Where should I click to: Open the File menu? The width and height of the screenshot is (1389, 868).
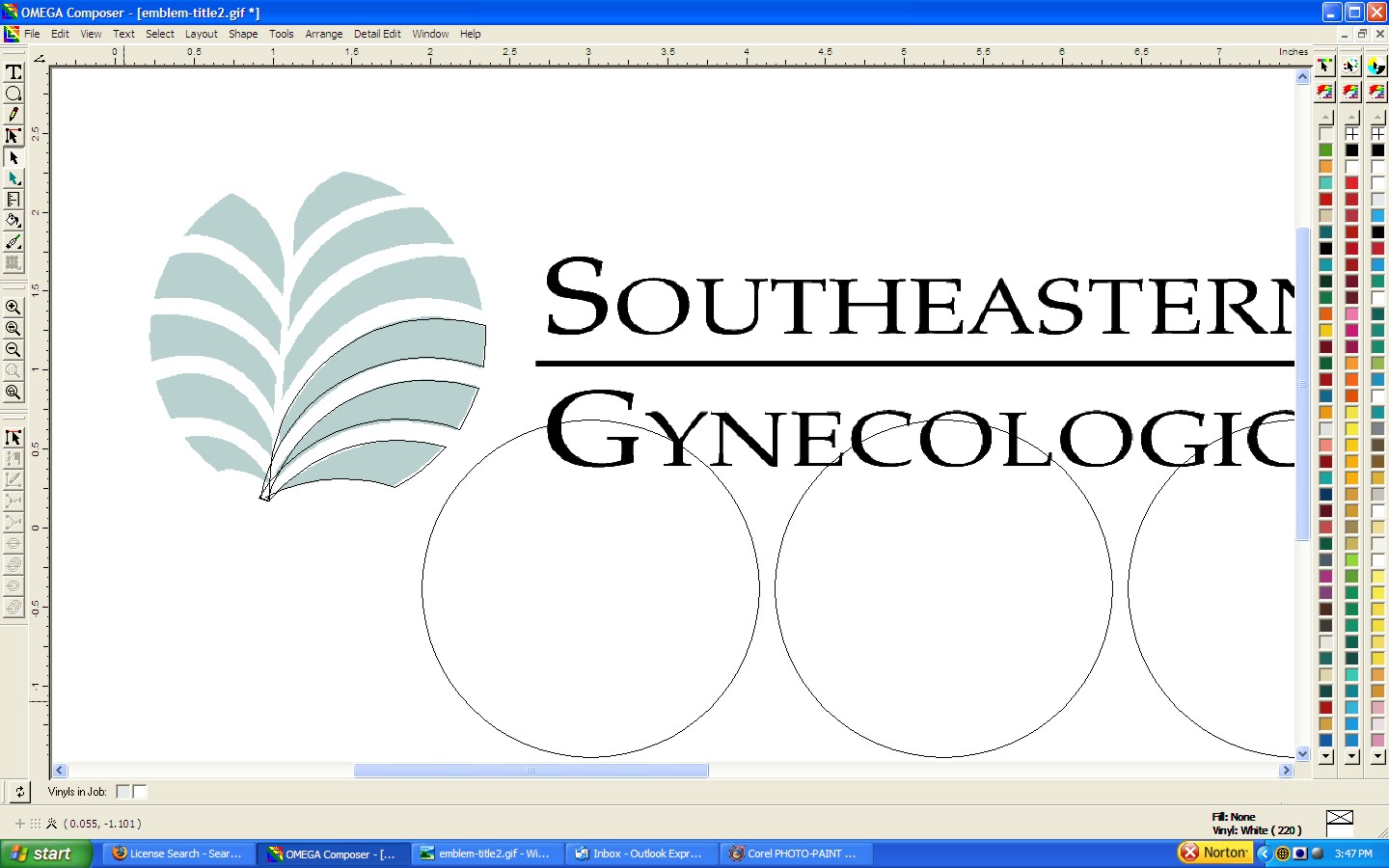tap(32, 34)
